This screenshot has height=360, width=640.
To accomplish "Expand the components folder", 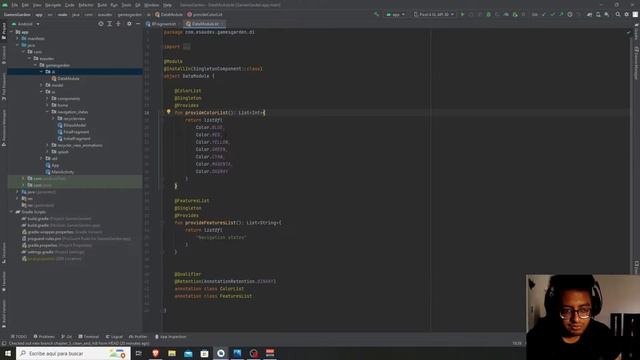I will pos(47,98).
